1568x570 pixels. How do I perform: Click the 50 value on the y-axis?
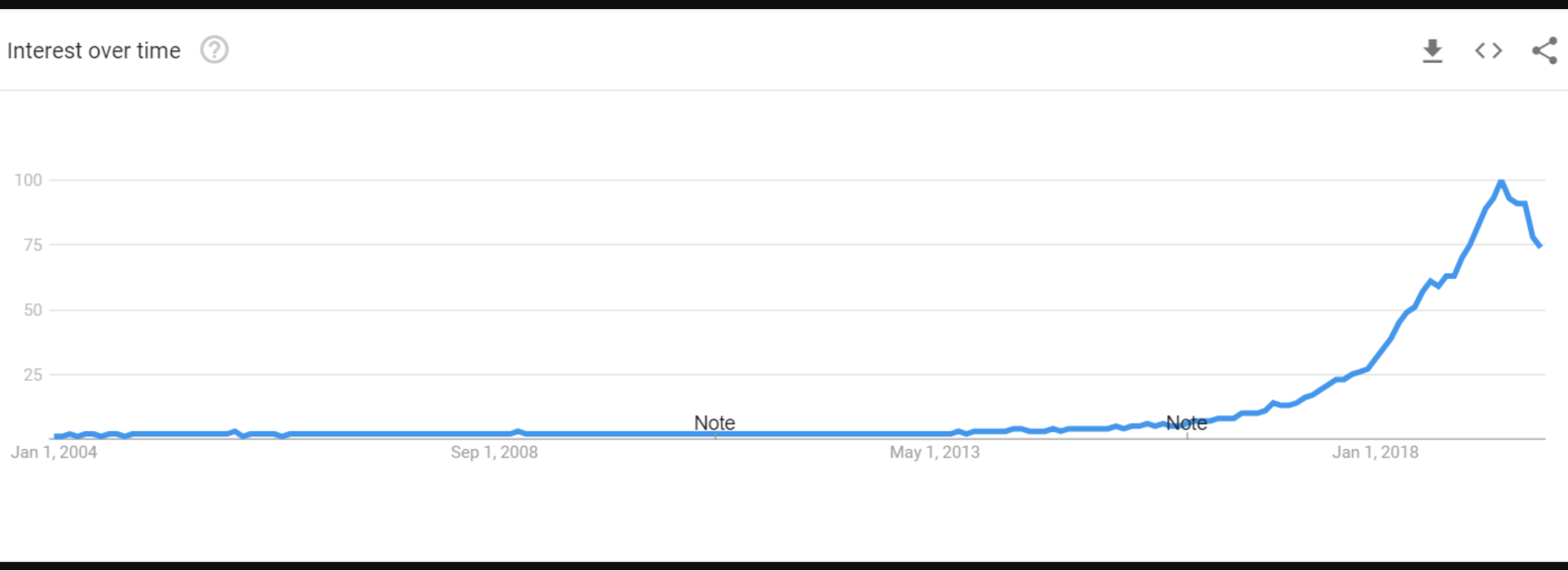(x=33, y=310)
